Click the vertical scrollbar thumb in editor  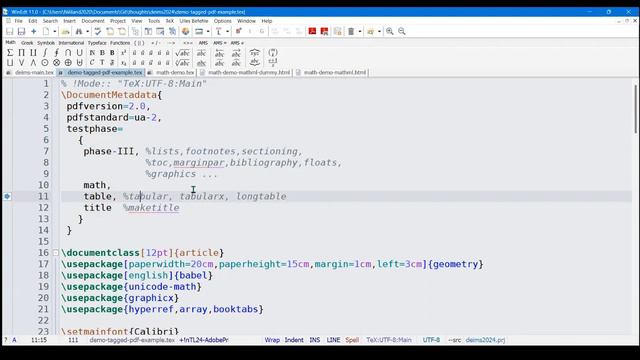coord(635,109)
